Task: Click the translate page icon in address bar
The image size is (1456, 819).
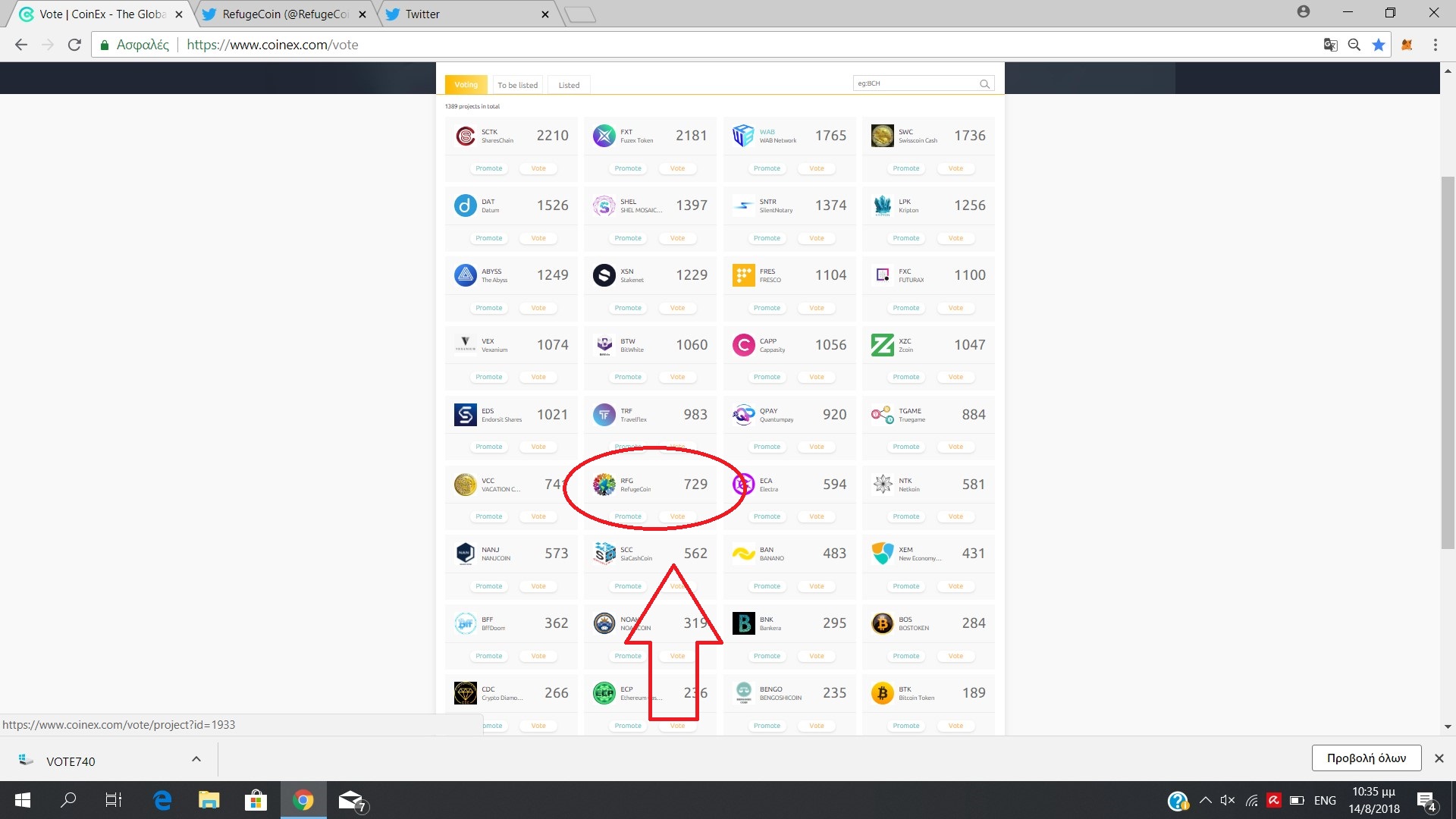Action: pyautogui.click(x=1330, y=45)
